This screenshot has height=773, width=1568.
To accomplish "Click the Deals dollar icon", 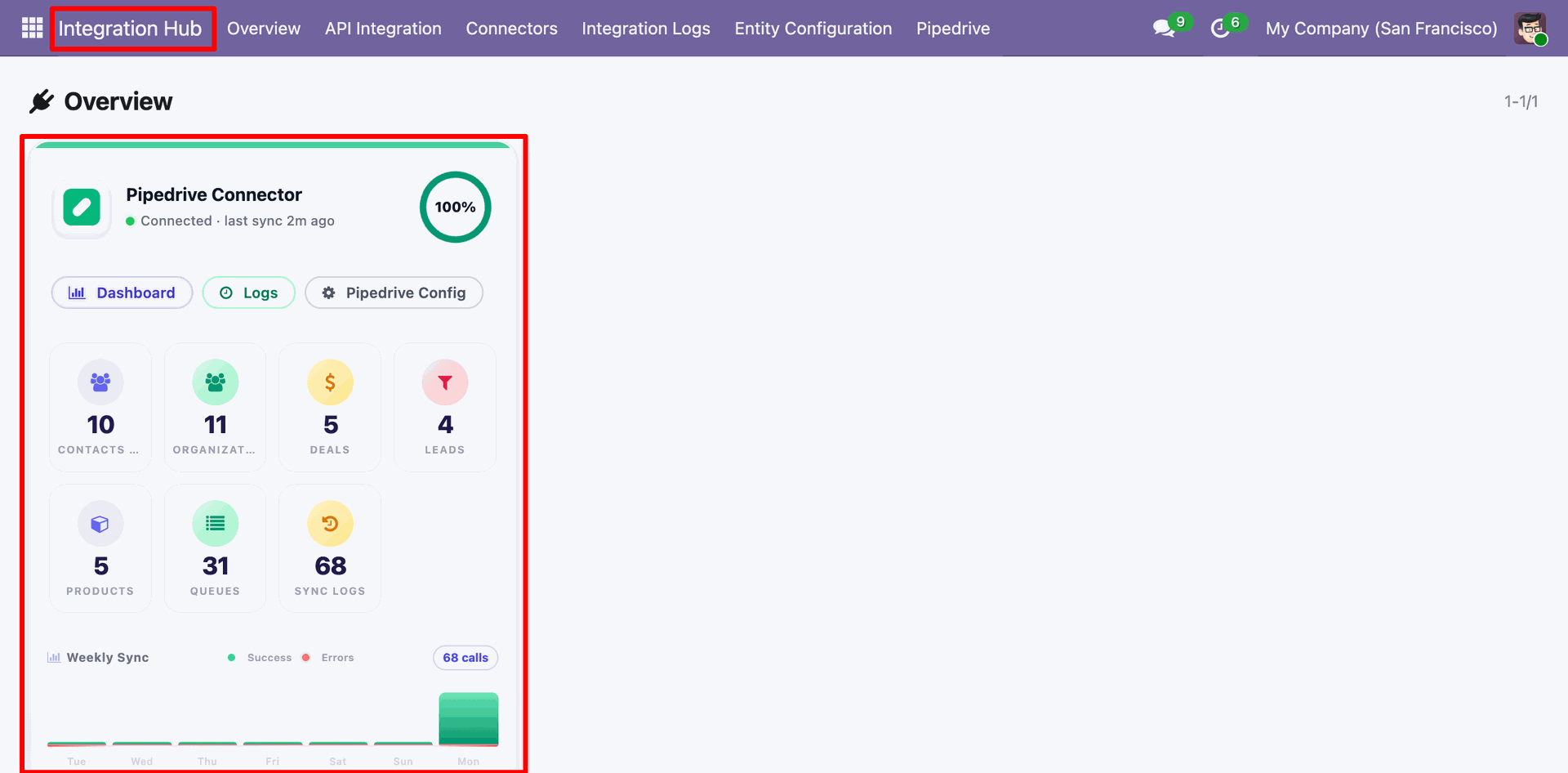I will 330,382.
